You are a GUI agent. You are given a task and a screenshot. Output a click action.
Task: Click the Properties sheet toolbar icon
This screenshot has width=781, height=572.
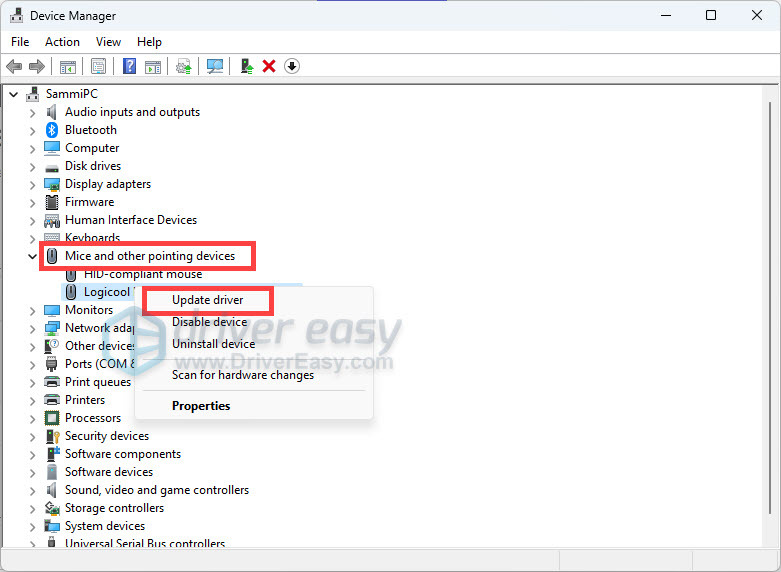tap(98, 66)
